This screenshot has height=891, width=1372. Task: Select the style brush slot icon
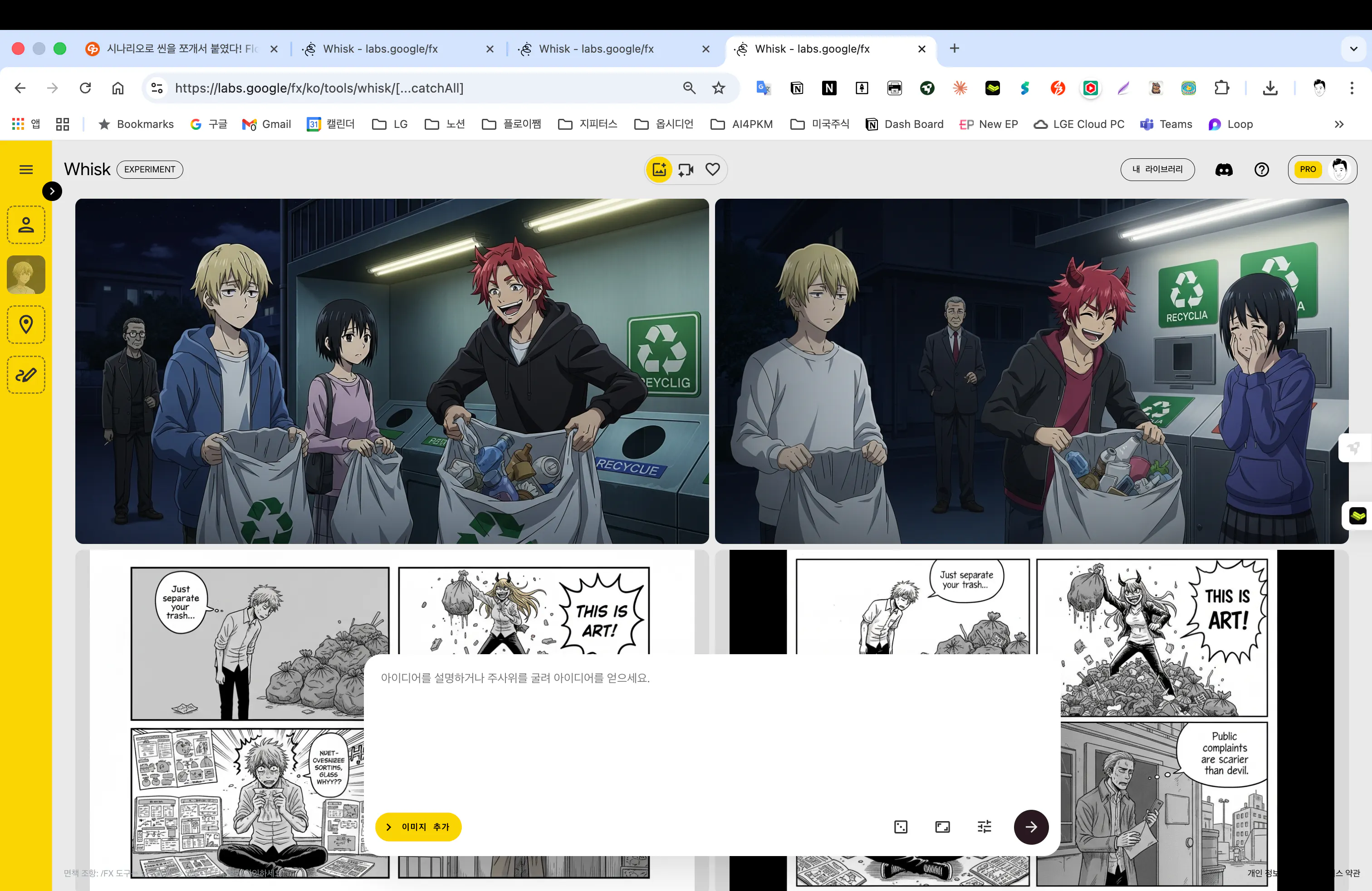click(x=26, y=375)
